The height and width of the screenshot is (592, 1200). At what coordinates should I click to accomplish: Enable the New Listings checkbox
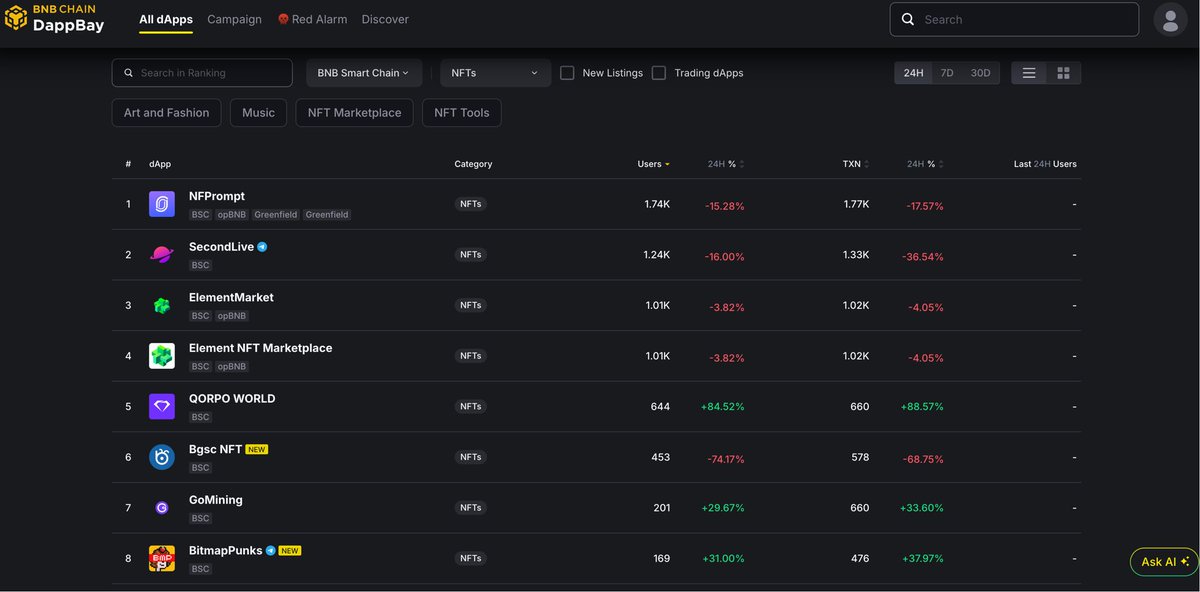pos(567,73)
